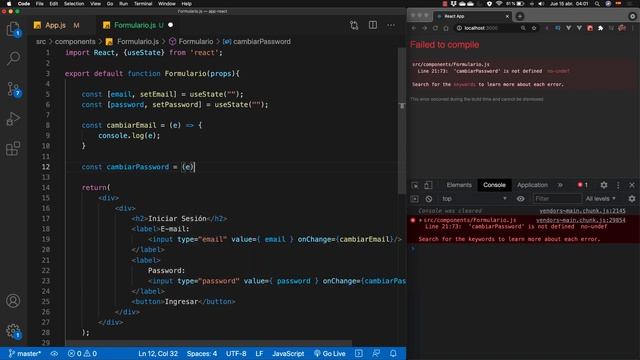Open the Accounts menu icon
640x360 pixels.
click(13, 301)
